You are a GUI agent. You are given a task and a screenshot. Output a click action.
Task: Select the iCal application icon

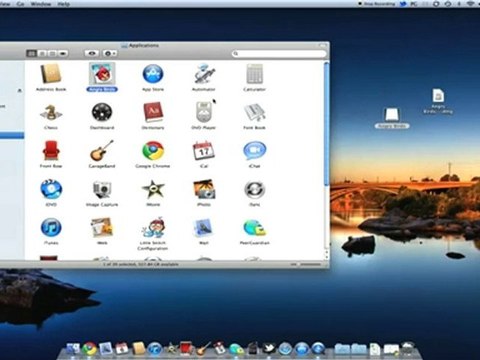pyautogui.click(x=204, y=151)
